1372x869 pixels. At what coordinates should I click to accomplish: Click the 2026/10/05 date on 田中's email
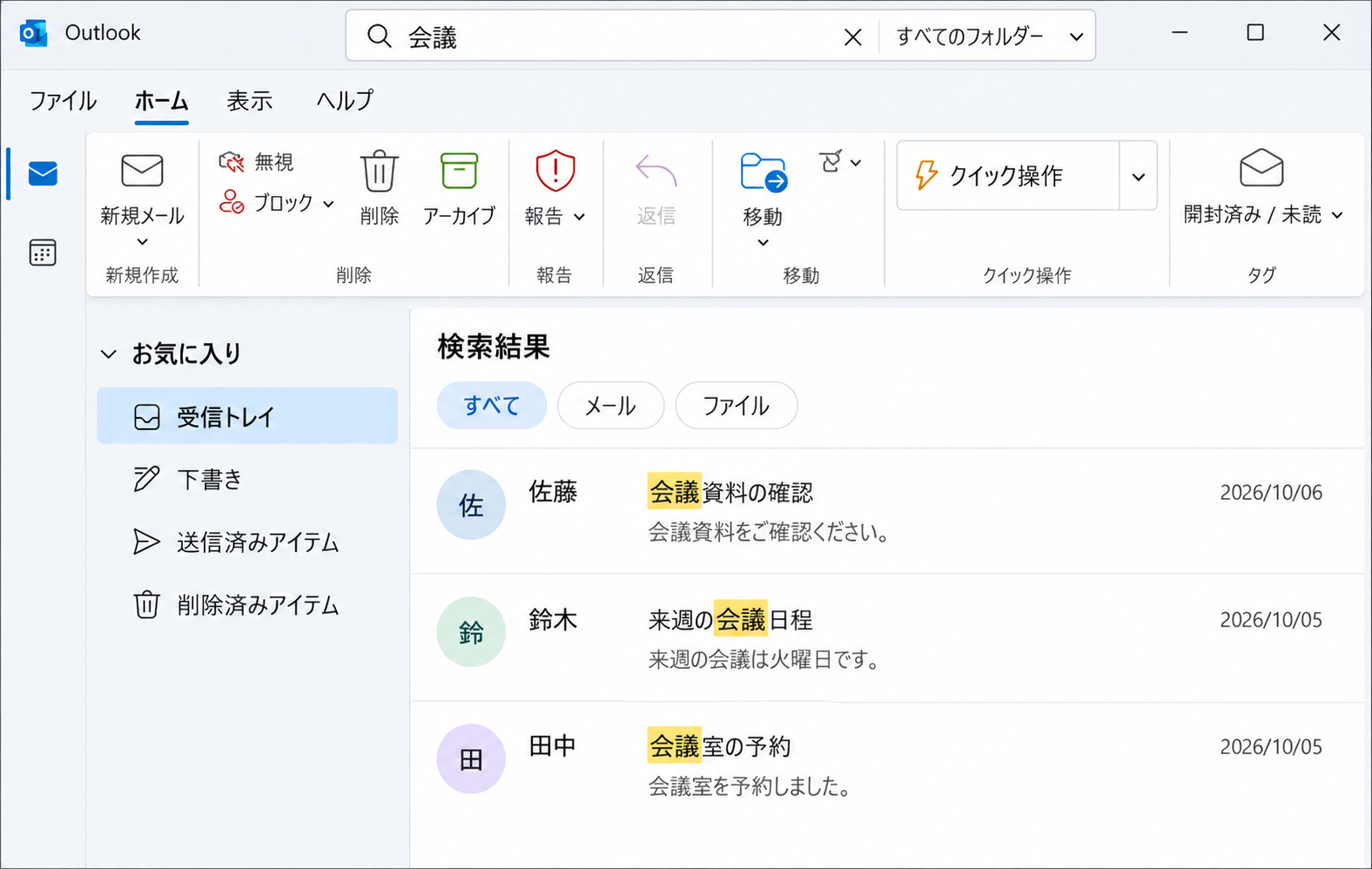coord(1271,747)
